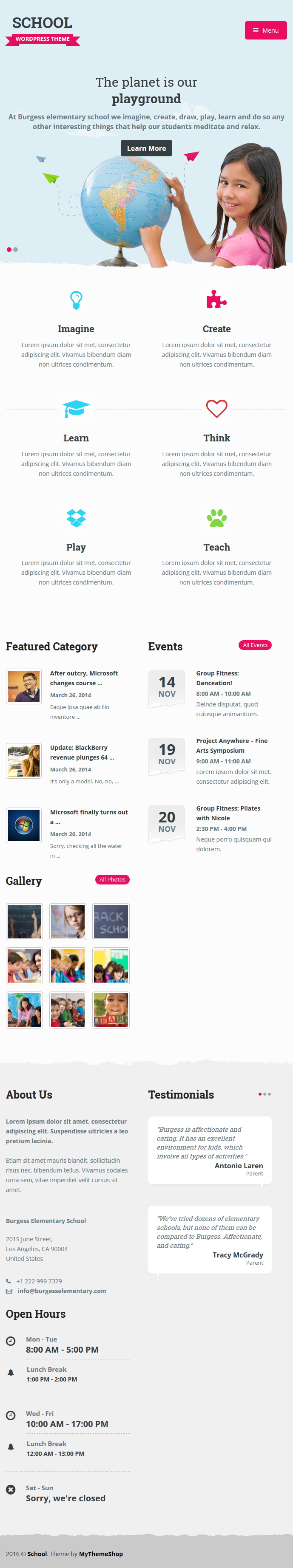Select the first hero slider dot
This screenshot has width=293, height=1568.
point(9,249)
